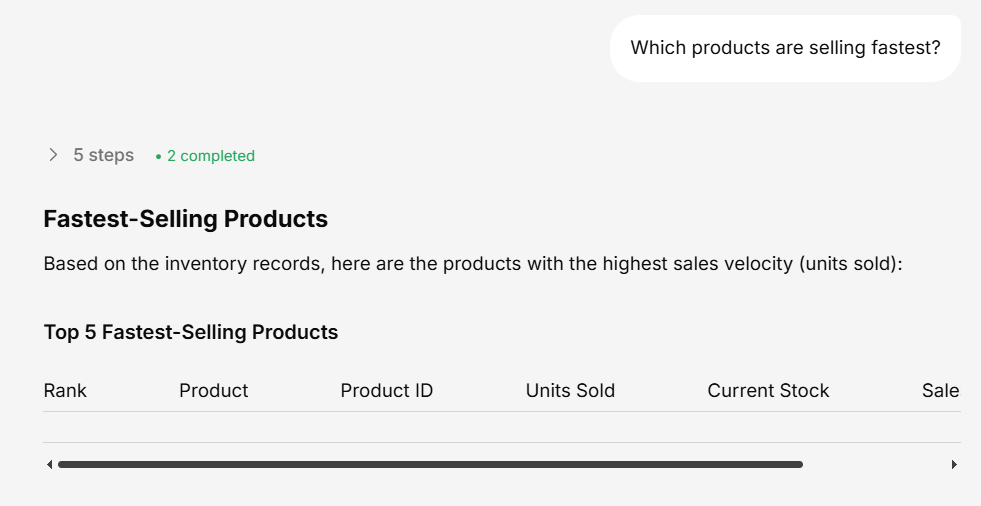Click the "Top 5 Fastest-Selling Products" subheading
This screenshot has width=981, height=506.
191,332
